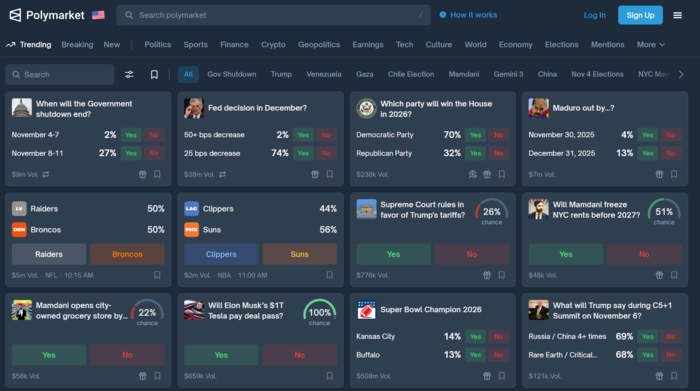Bookmark the Government shutdown market

point(157,175)
